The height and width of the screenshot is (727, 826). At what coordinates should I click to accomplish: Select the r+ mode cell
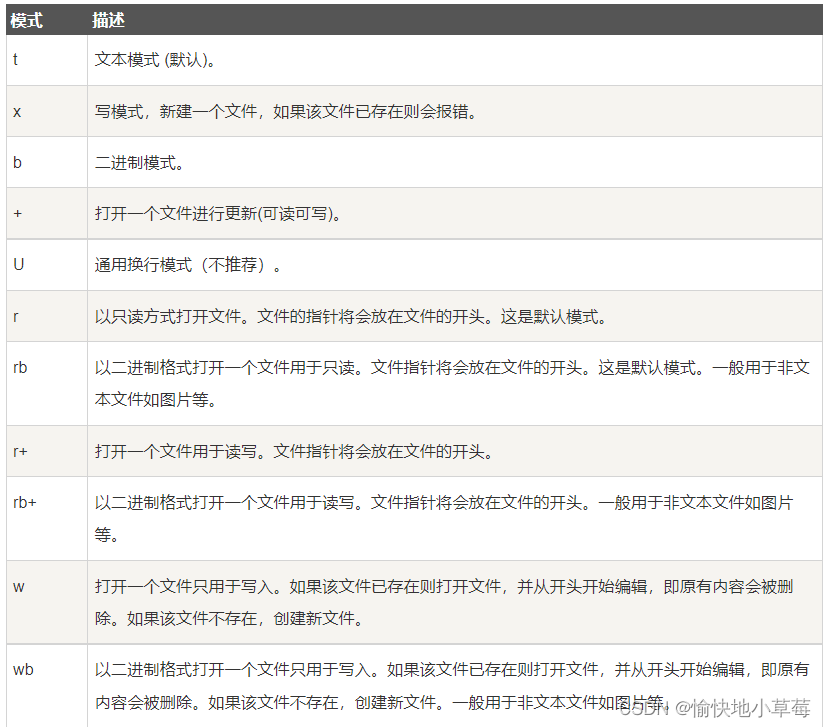coord(19,452)
